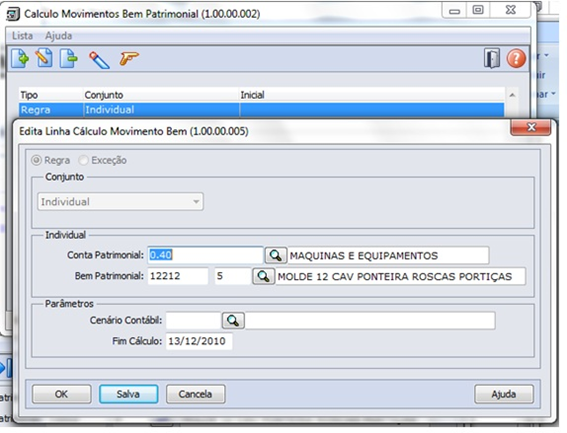Click the Ajuda button in the dialog
Image resolution: width=567 pixels, height=433 pixels.
pos(504,394)
